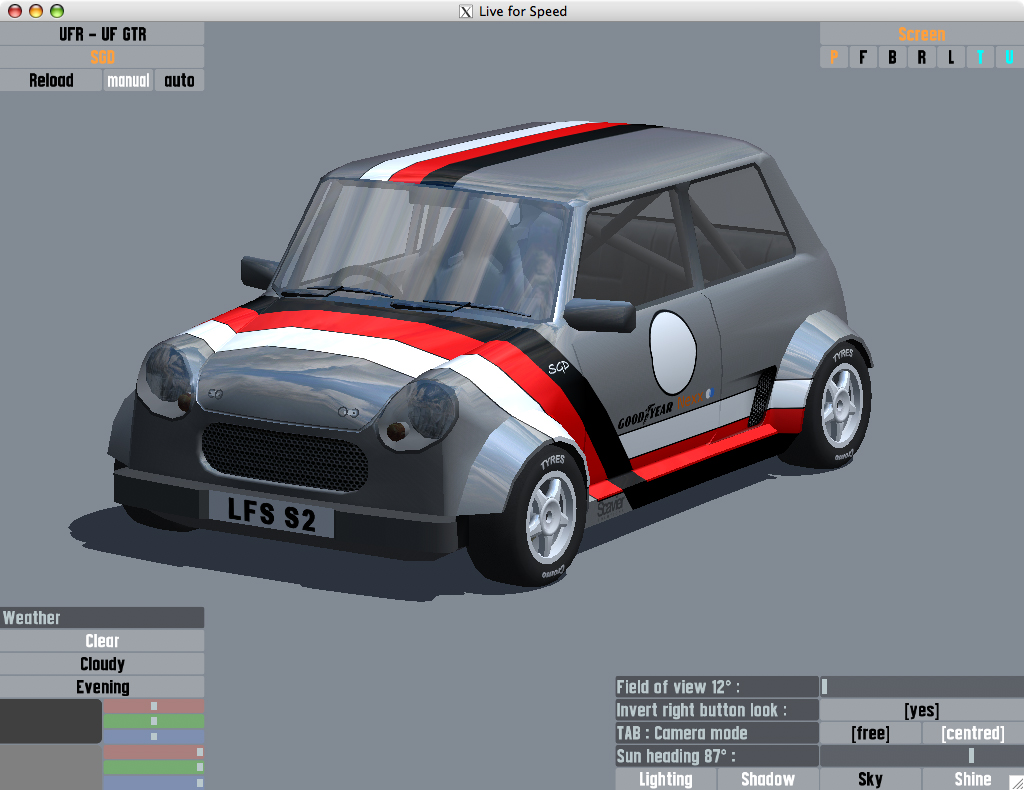Click the white number roundel on car door
Screen dimensions: 1024x790
tap(673, 353)
